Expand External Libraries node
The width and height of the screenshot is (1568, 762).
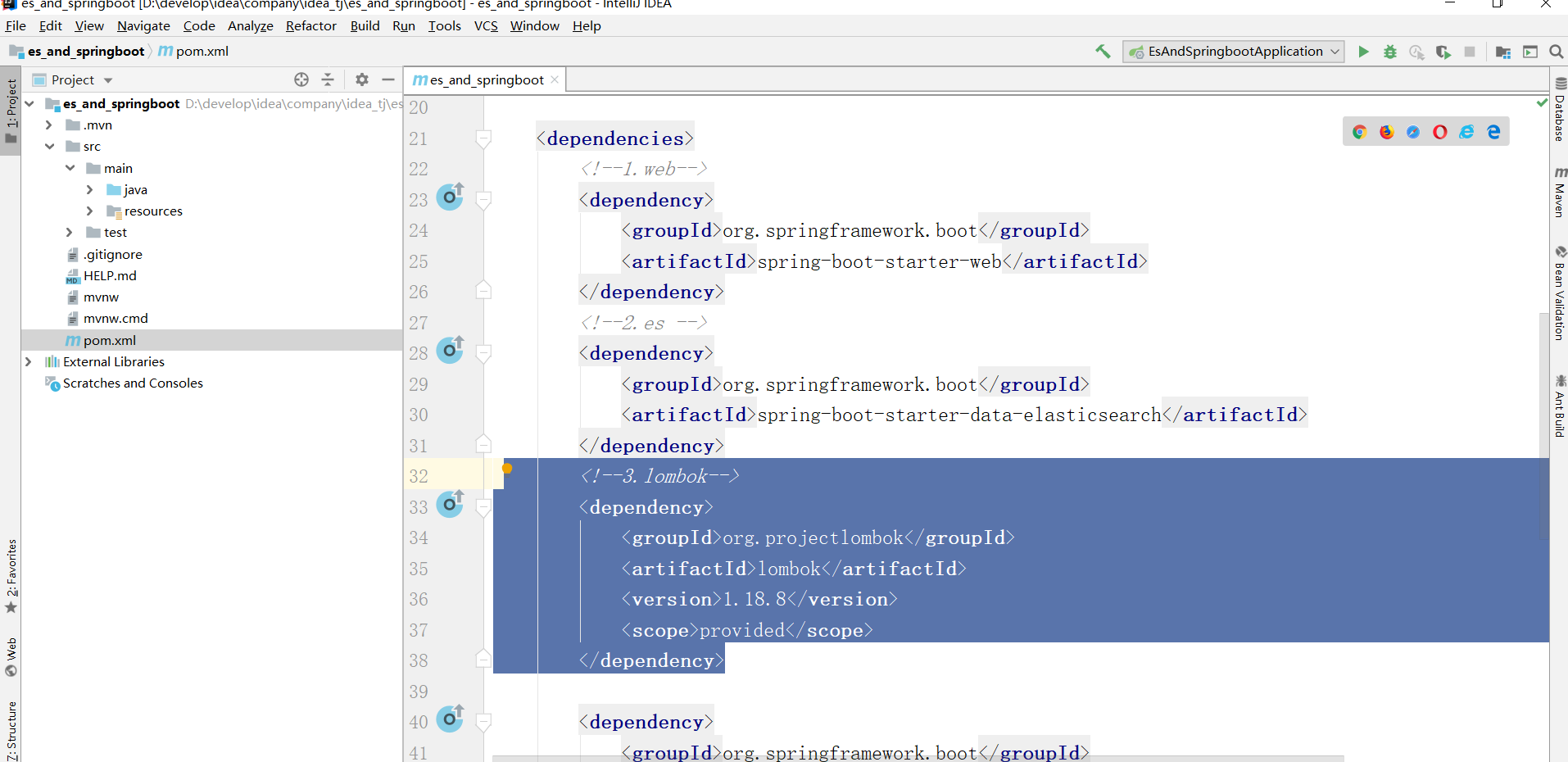point(29,361)
